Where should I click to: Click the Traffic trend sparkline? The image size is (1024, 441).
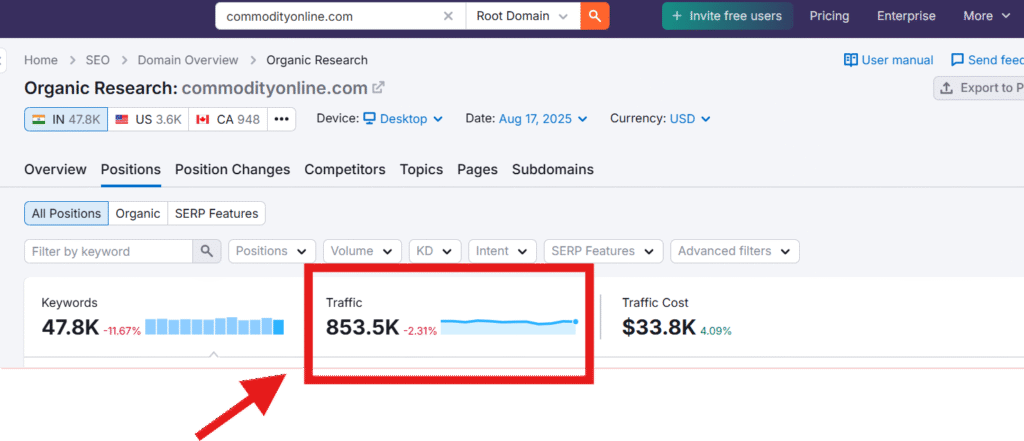click(x=509, y=326)
